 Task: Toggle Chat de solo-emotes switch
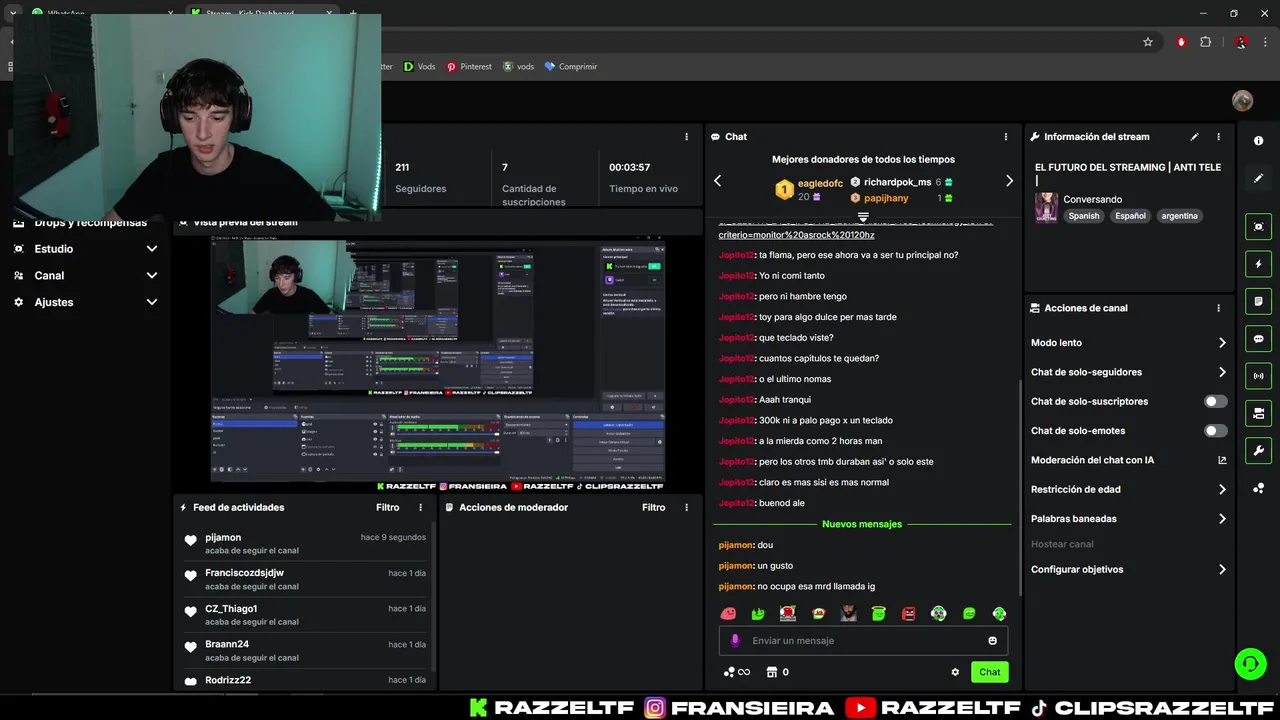(1215, 431)
